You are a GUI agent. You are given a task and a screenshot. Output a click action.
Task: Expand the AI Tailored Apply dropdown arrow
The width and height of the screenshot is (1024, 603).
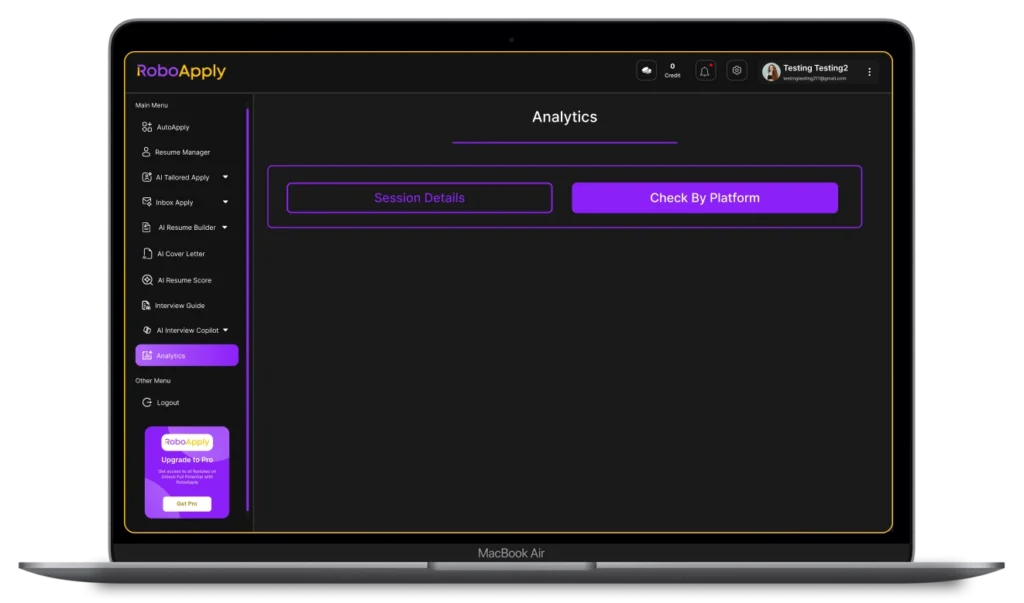[x=225, y=177]
